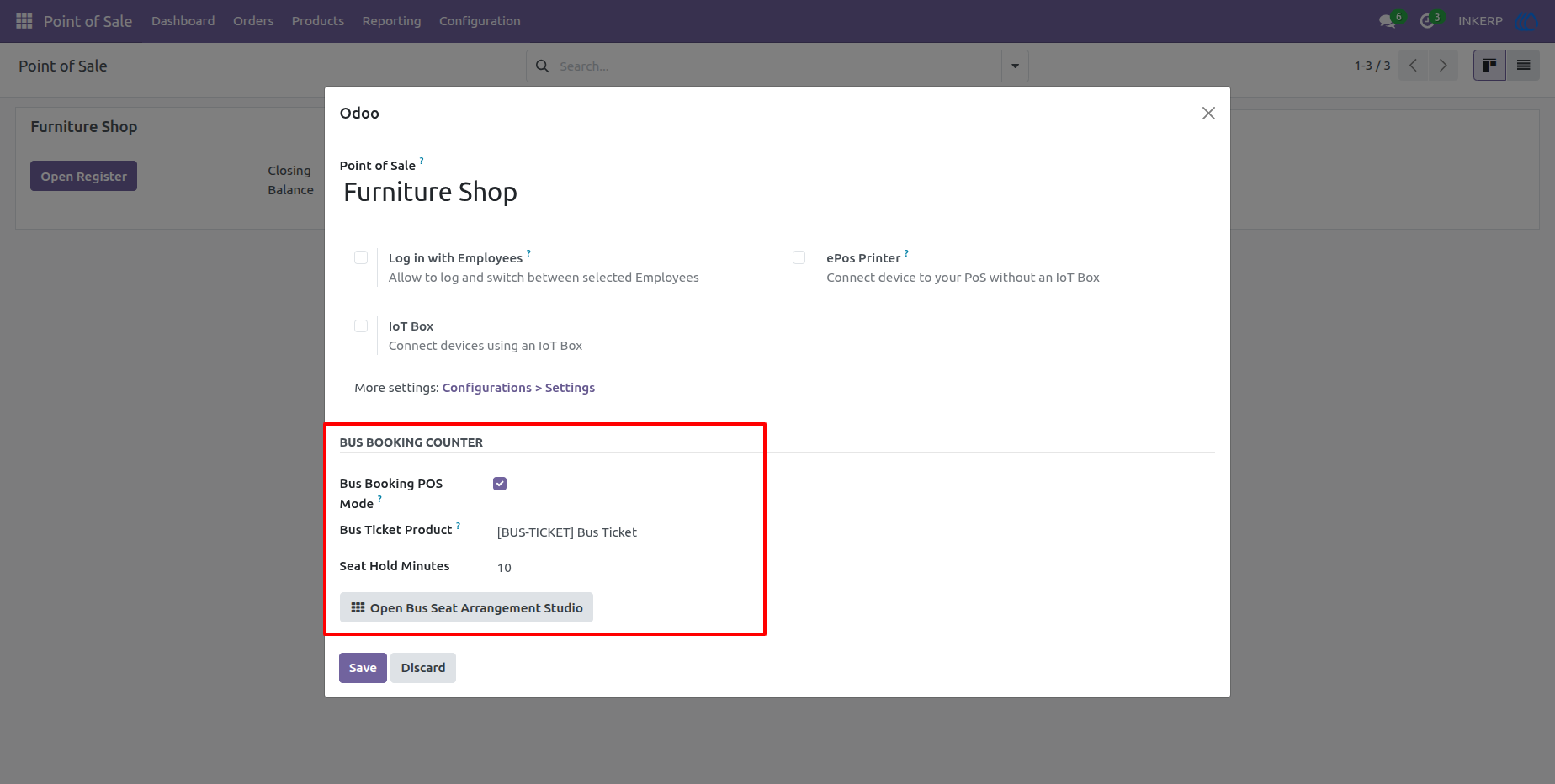Enable Log in with Employees checkbox
Screen dimensions: 1555x784
(361, 257)
